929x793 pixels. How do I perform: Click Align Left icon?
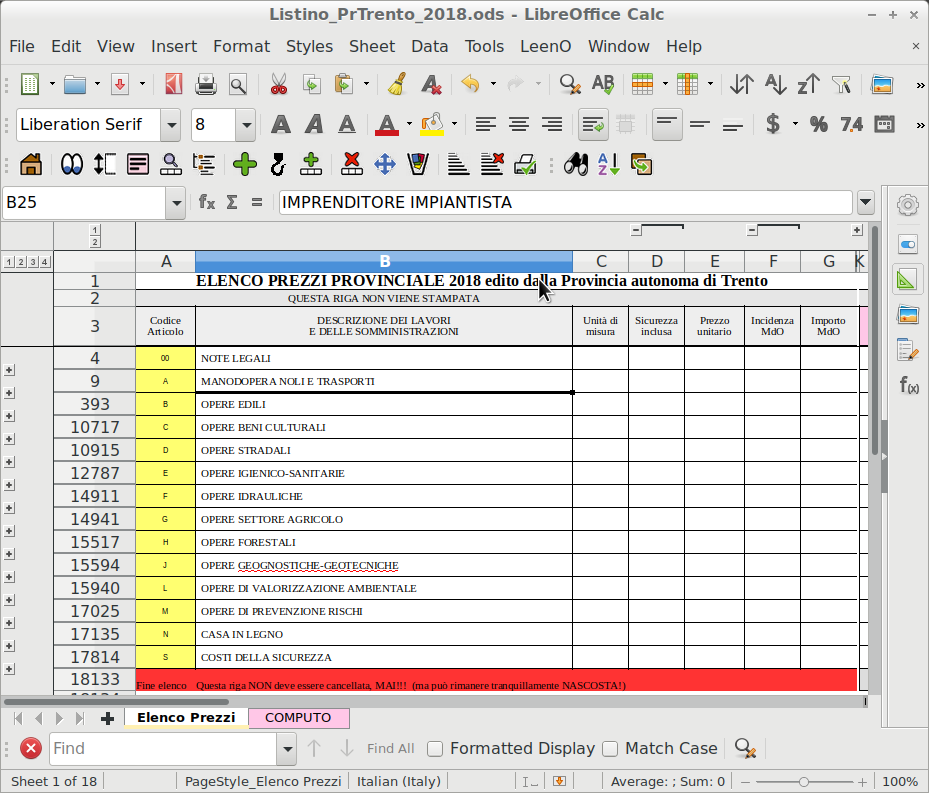click(486, 124)
